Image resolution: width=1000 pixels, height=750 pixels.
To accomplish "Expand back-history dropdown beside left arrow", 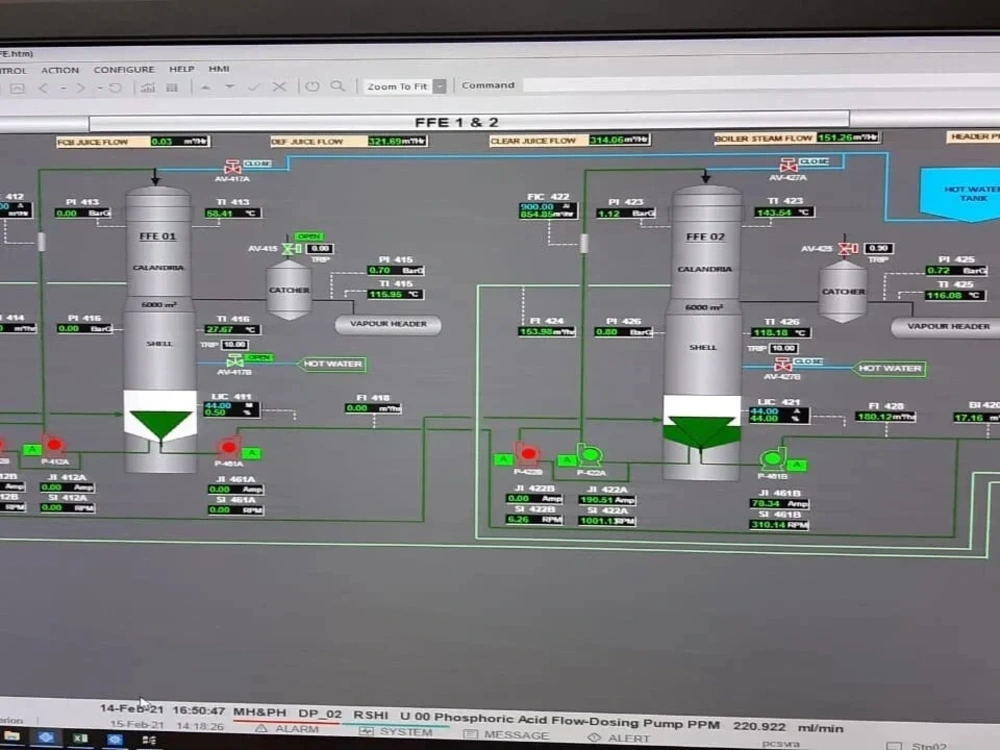I will pos(62,89).
